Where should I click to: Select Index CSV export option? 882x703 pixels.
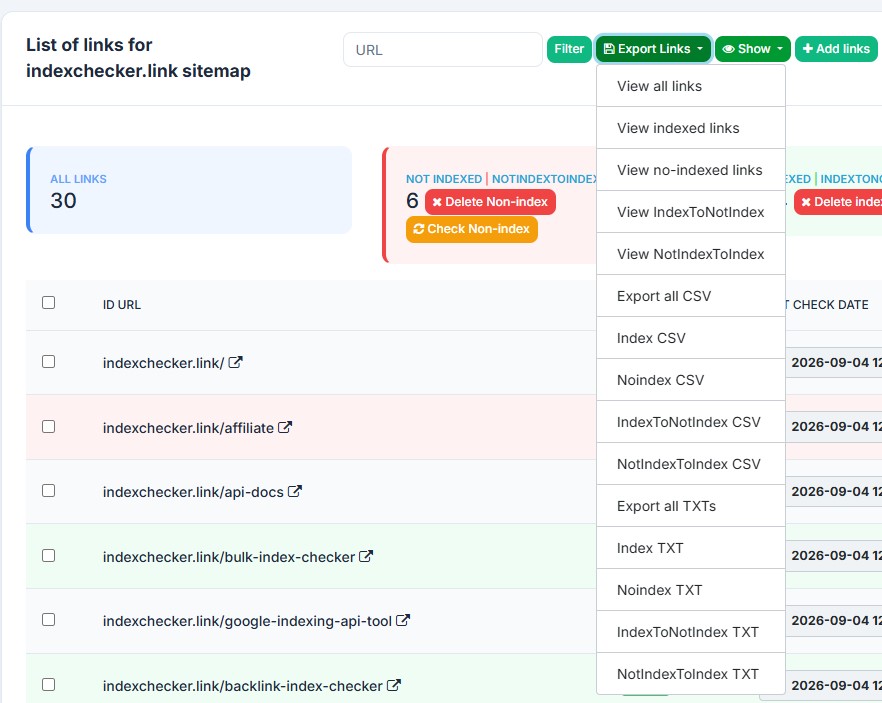691,338
